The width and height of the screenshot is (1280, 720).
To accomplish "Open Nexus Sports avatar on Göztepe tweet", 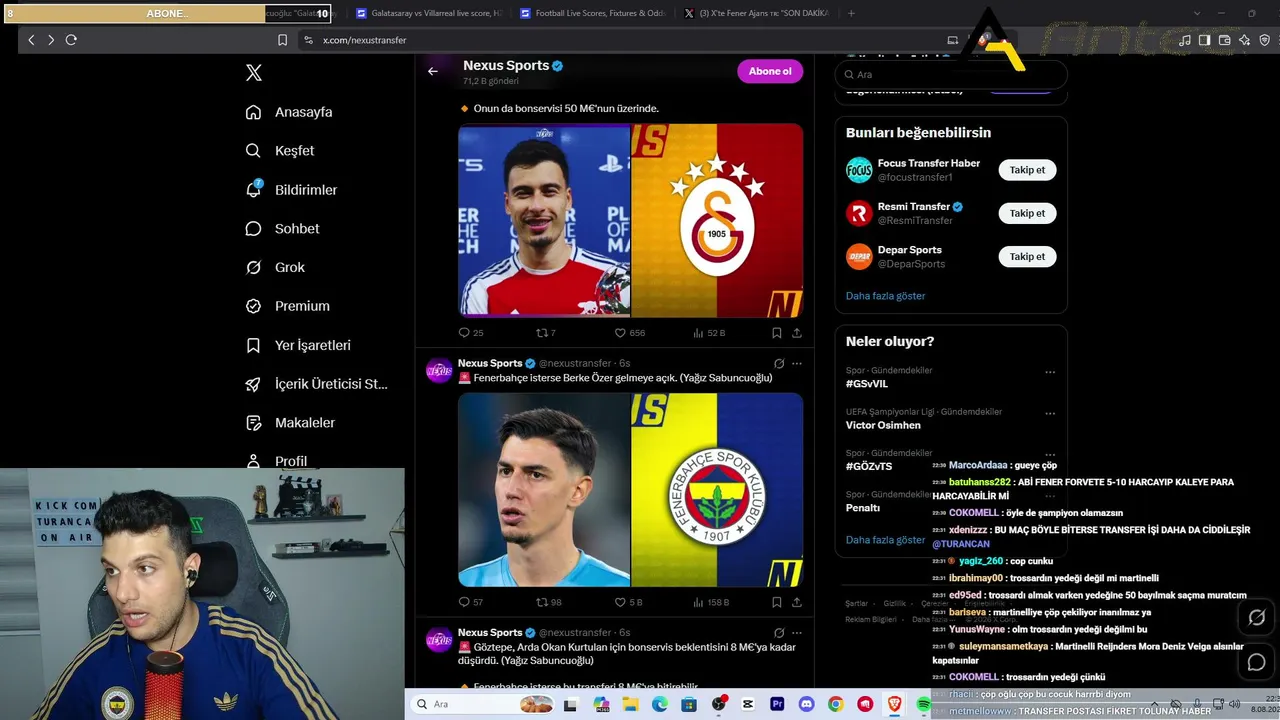I will click(x=439, y=640).
